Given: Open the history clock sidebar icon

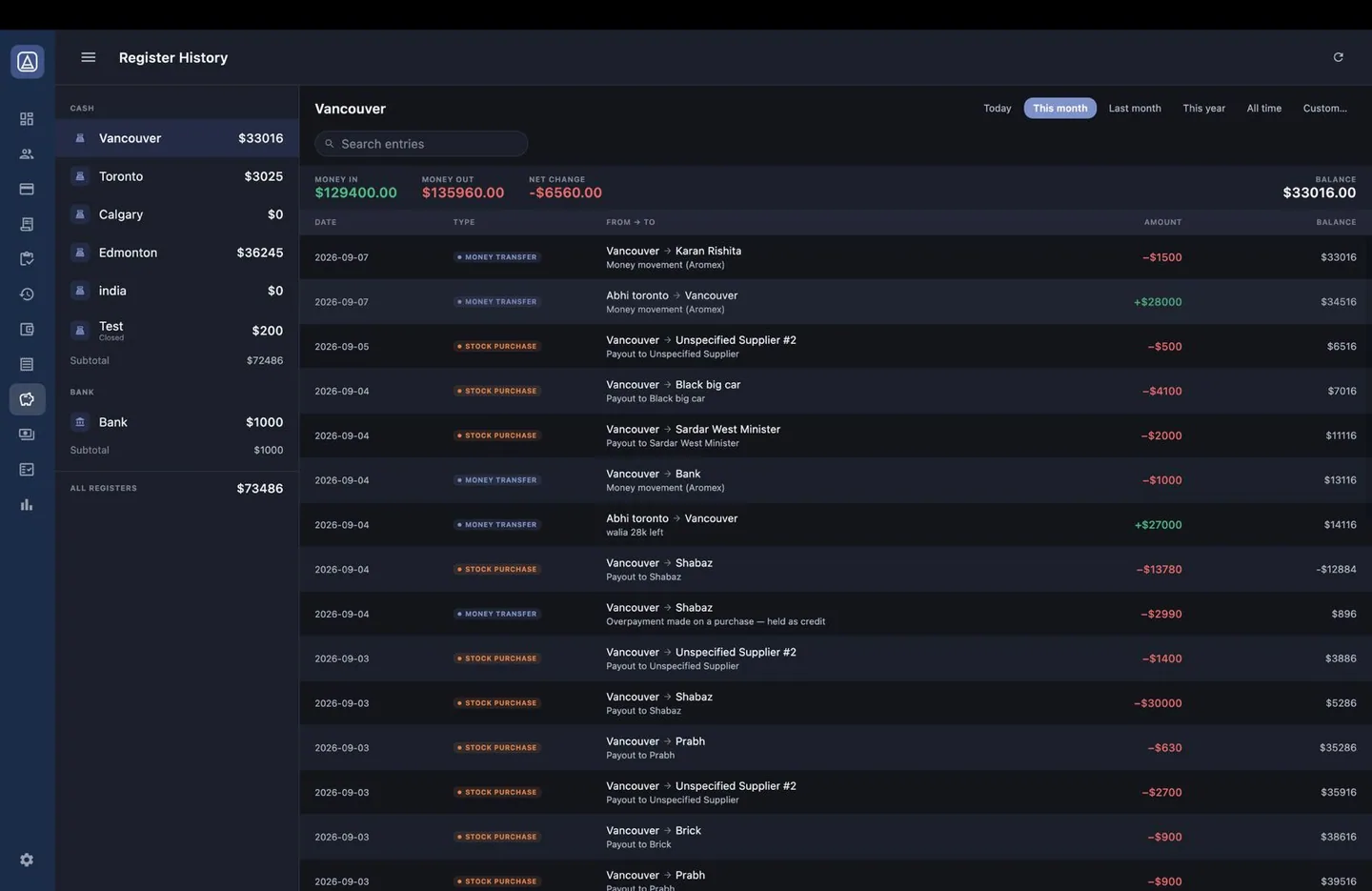Looking at the screenshot, I should pyautogui.click(x=27, y=294).
